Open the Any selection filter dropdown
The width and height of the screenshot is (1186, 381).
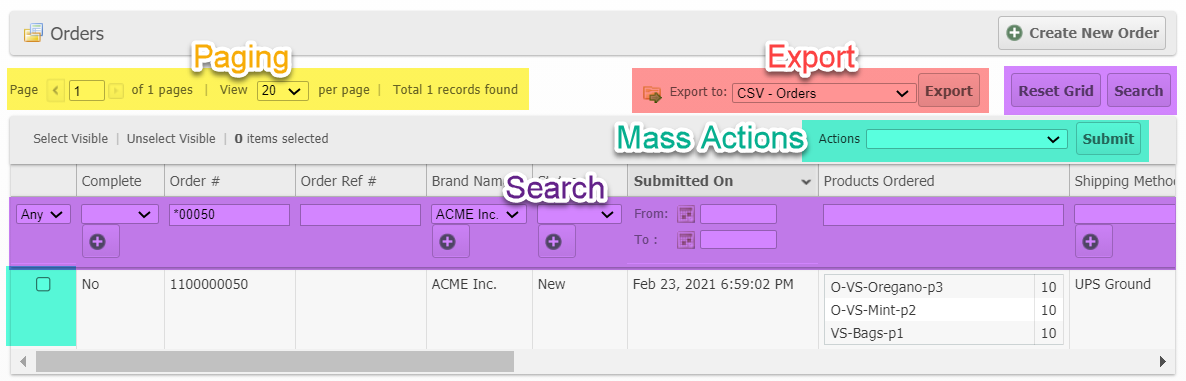click(43, 215)
